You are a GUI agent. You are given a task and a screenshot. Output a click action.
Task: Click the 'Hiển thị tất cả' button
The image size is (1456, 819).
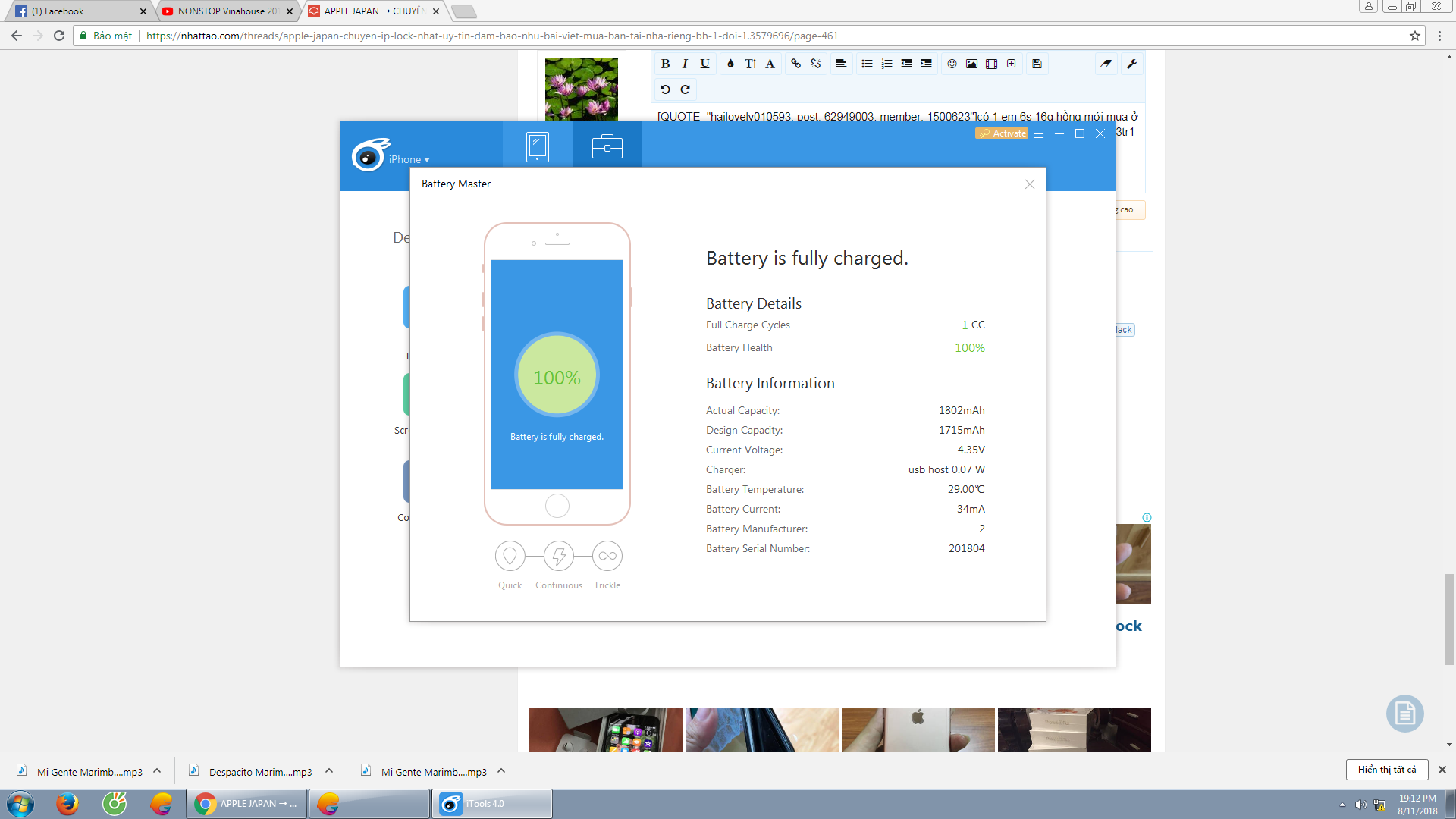click(x=1386, y=770)
